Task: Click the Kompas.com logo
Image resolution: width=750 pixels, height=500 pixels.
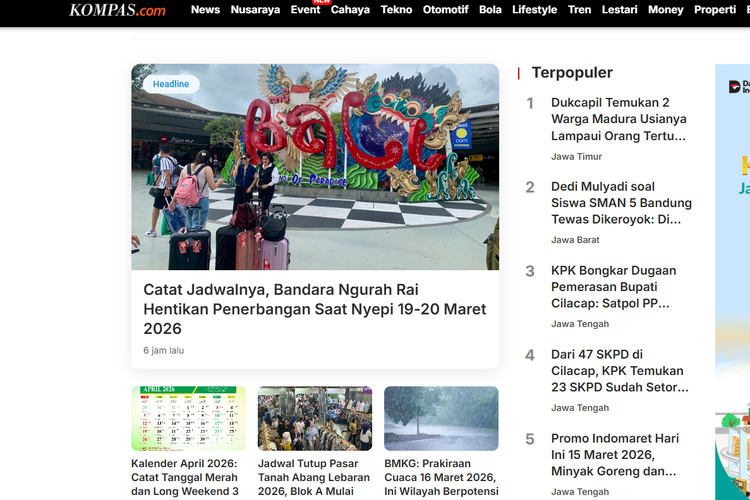Action: (x=117, y=10)
